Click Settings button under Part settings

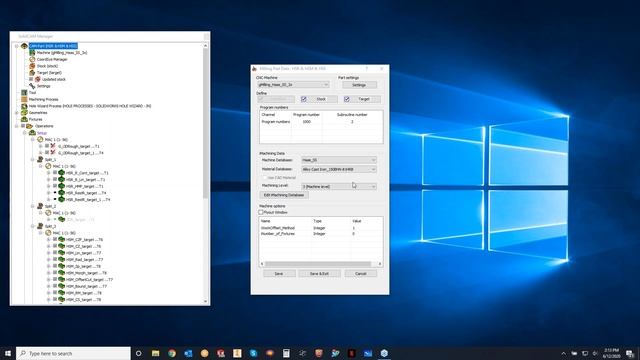coord(359,85)
